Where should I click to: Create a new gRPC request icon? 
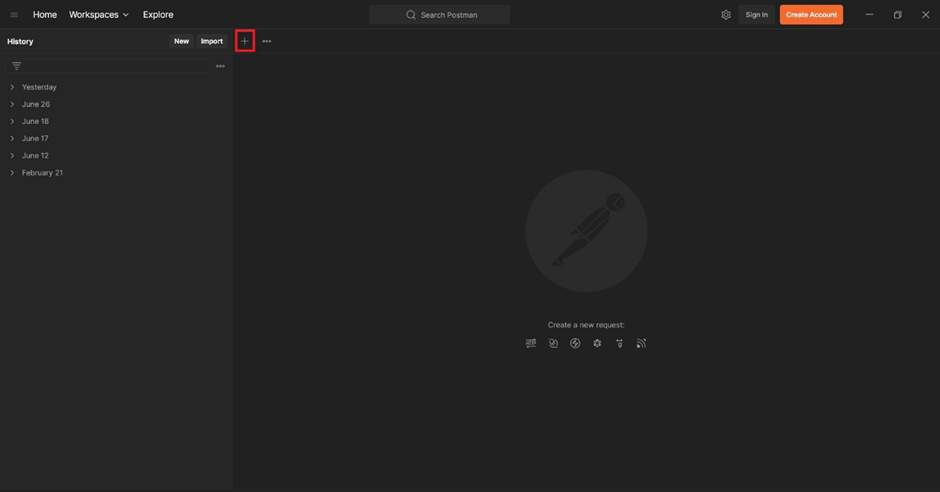(619, 343)
